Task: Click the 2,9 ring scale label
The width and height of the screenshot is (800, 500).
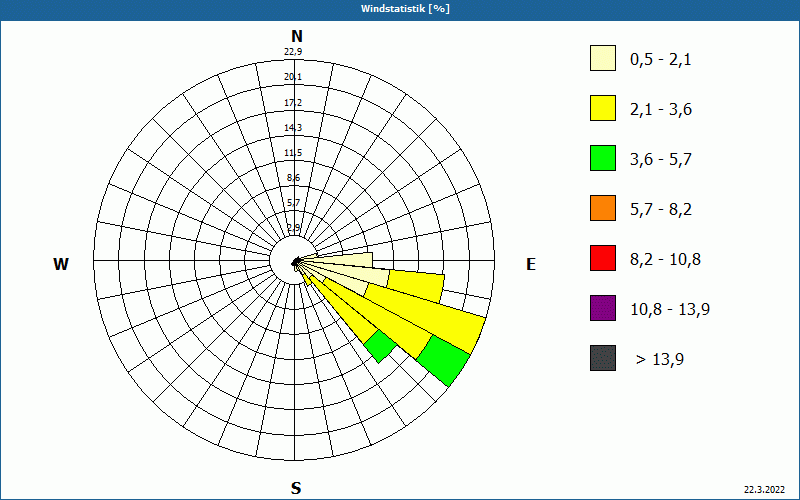Action: click(x=293, y=228)
